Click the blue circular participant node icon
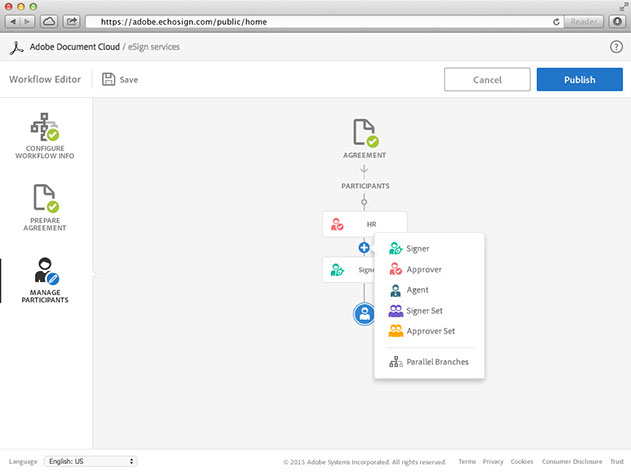The height and width of the screenshot is (473, 631). point(364,314)
